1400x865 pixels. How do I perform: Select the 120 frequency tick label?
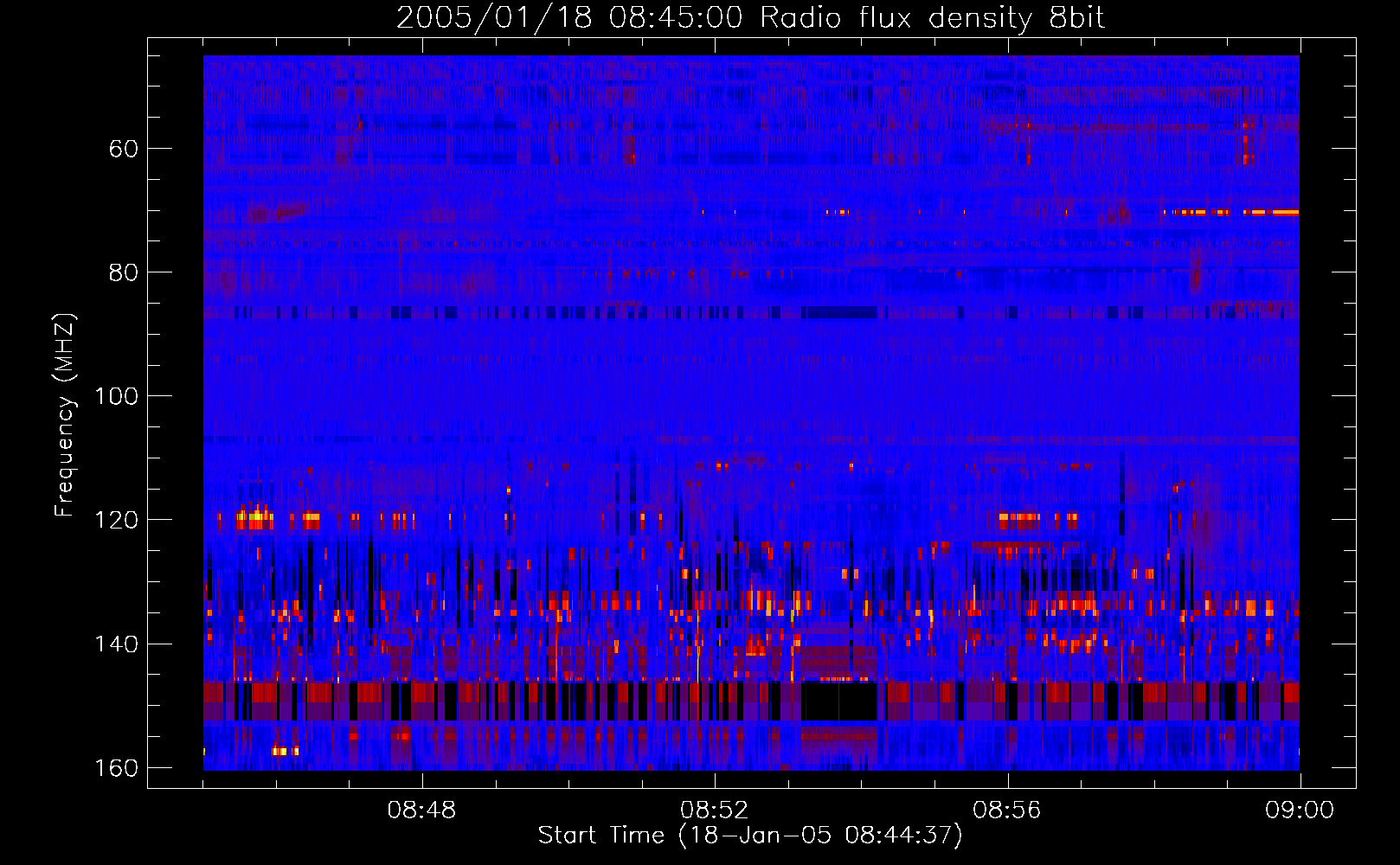click(x=116, y=520)
